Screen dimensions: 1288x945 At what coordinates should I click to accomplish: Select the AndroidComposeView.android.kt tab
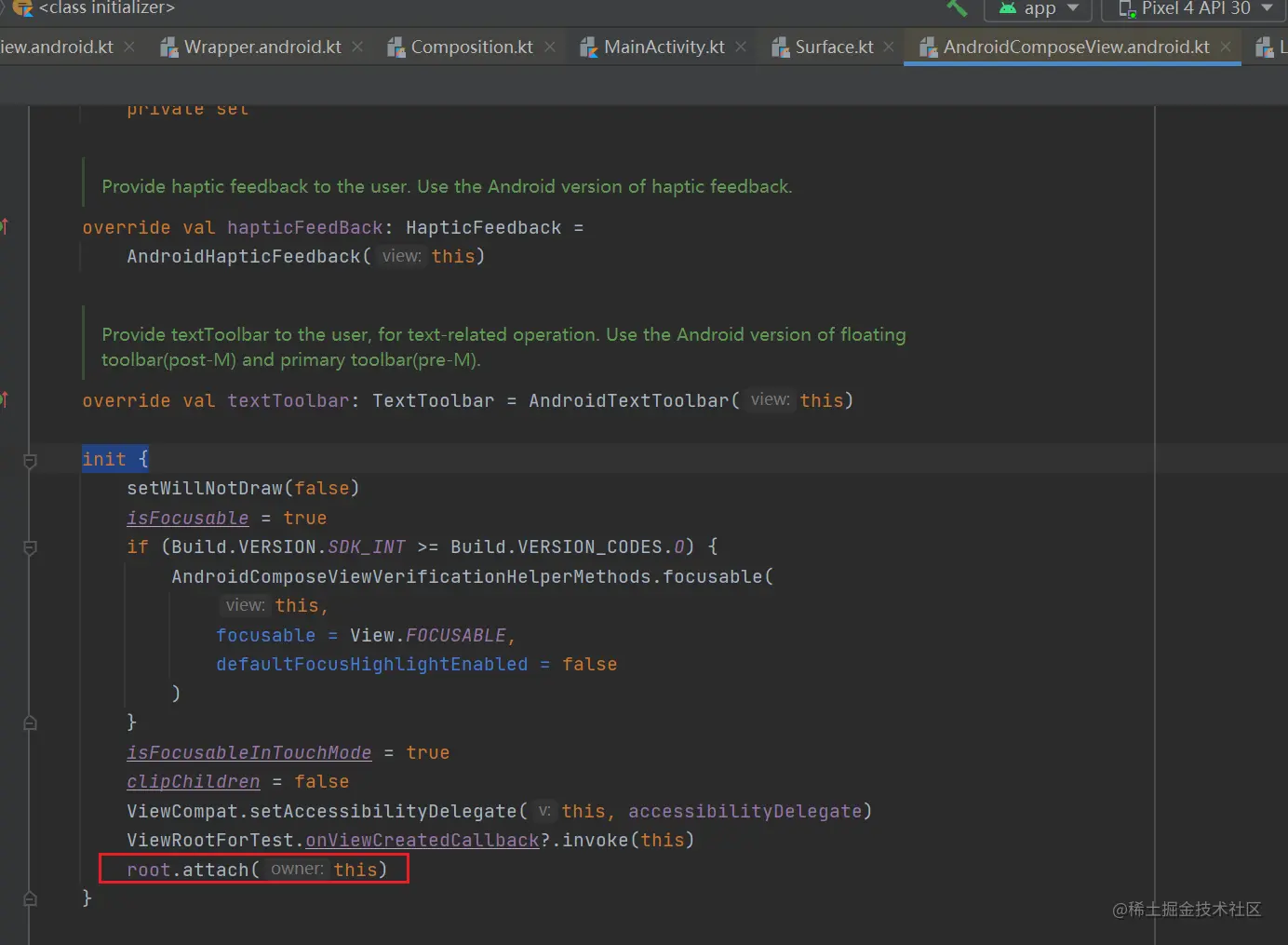tap(1076, 47)
